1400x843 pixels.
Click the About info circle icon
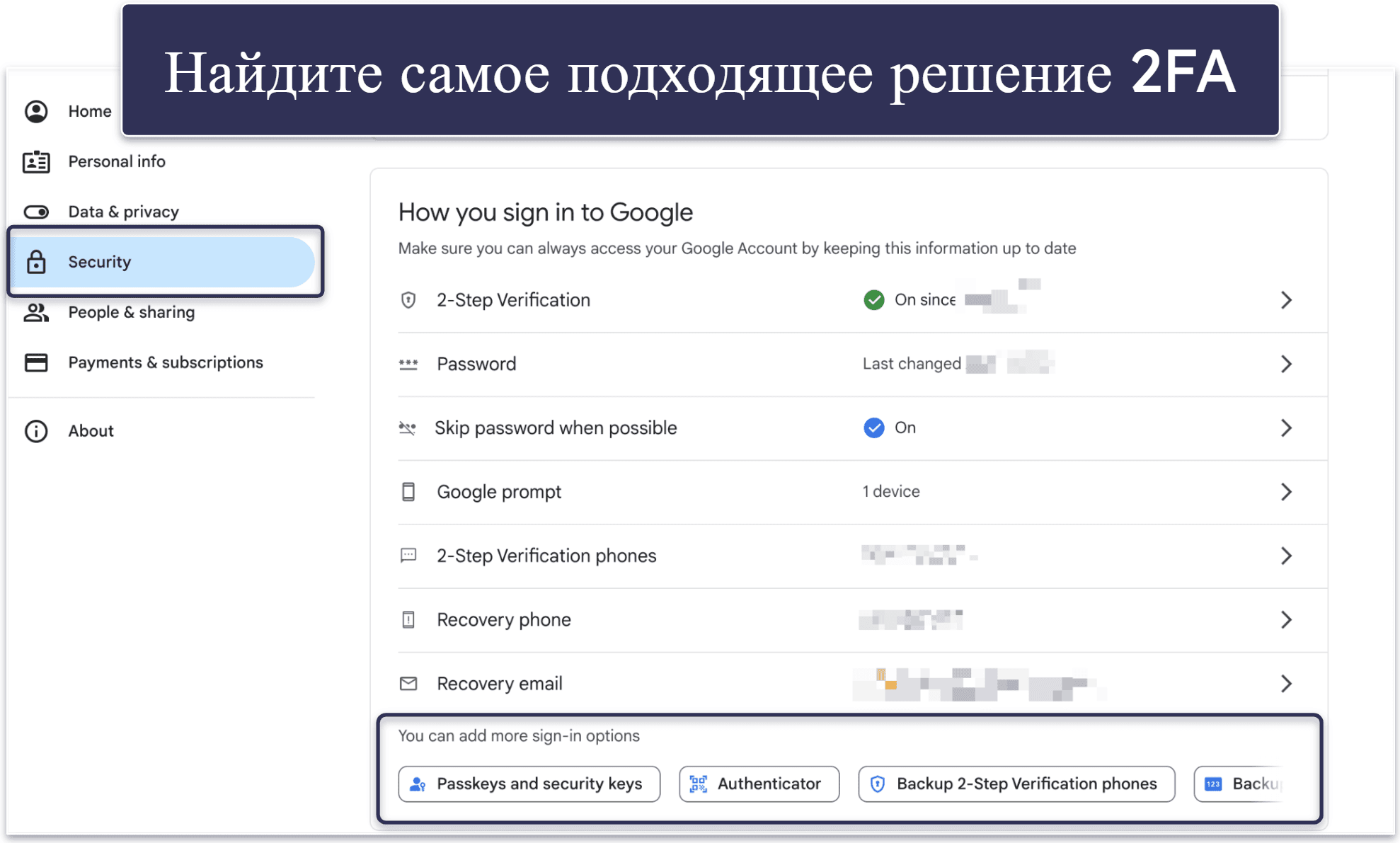coord(36,431)
